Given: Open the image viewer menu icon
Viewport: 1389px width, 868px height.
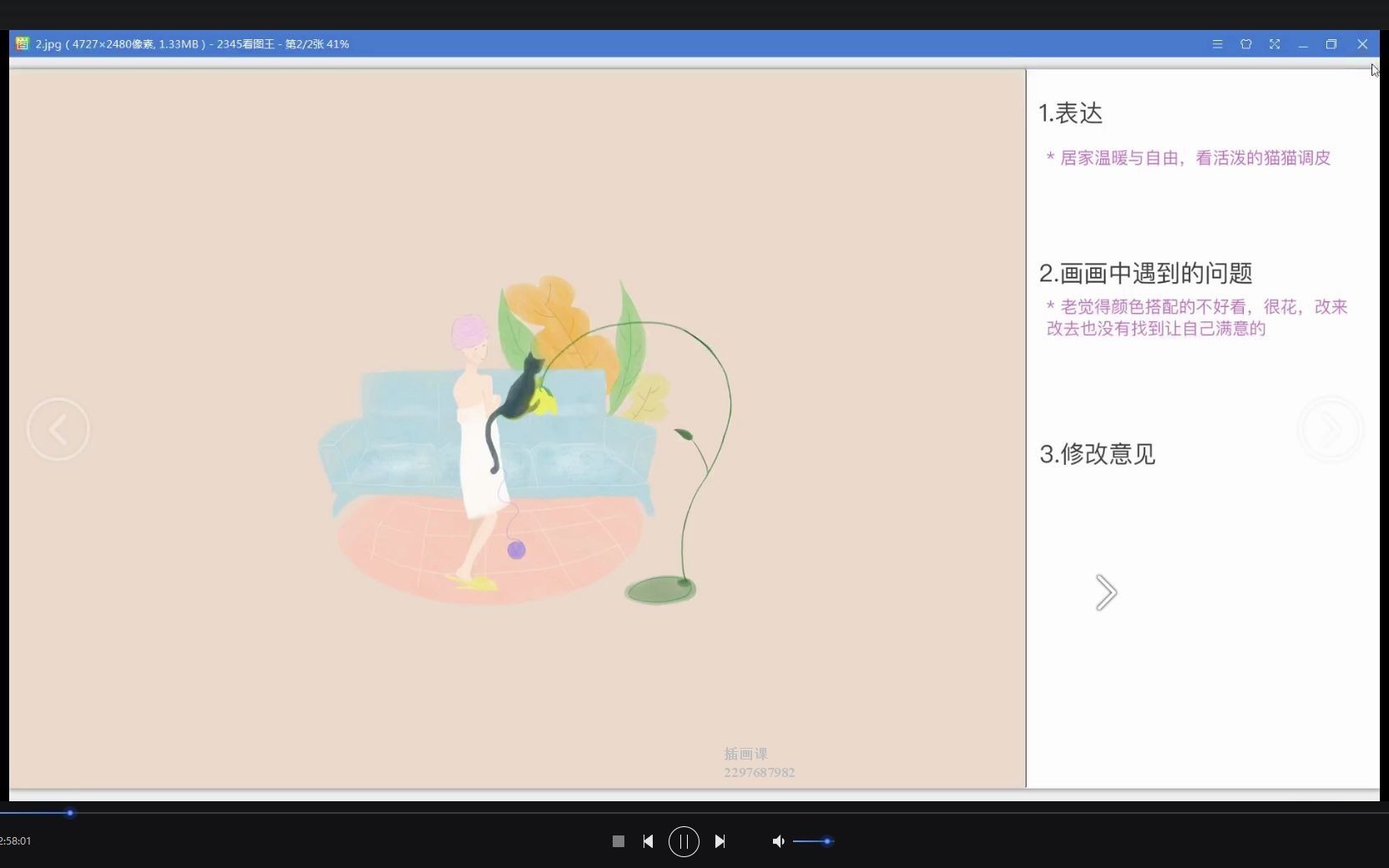Looking at the screenshot, I should pos(1217,44).
